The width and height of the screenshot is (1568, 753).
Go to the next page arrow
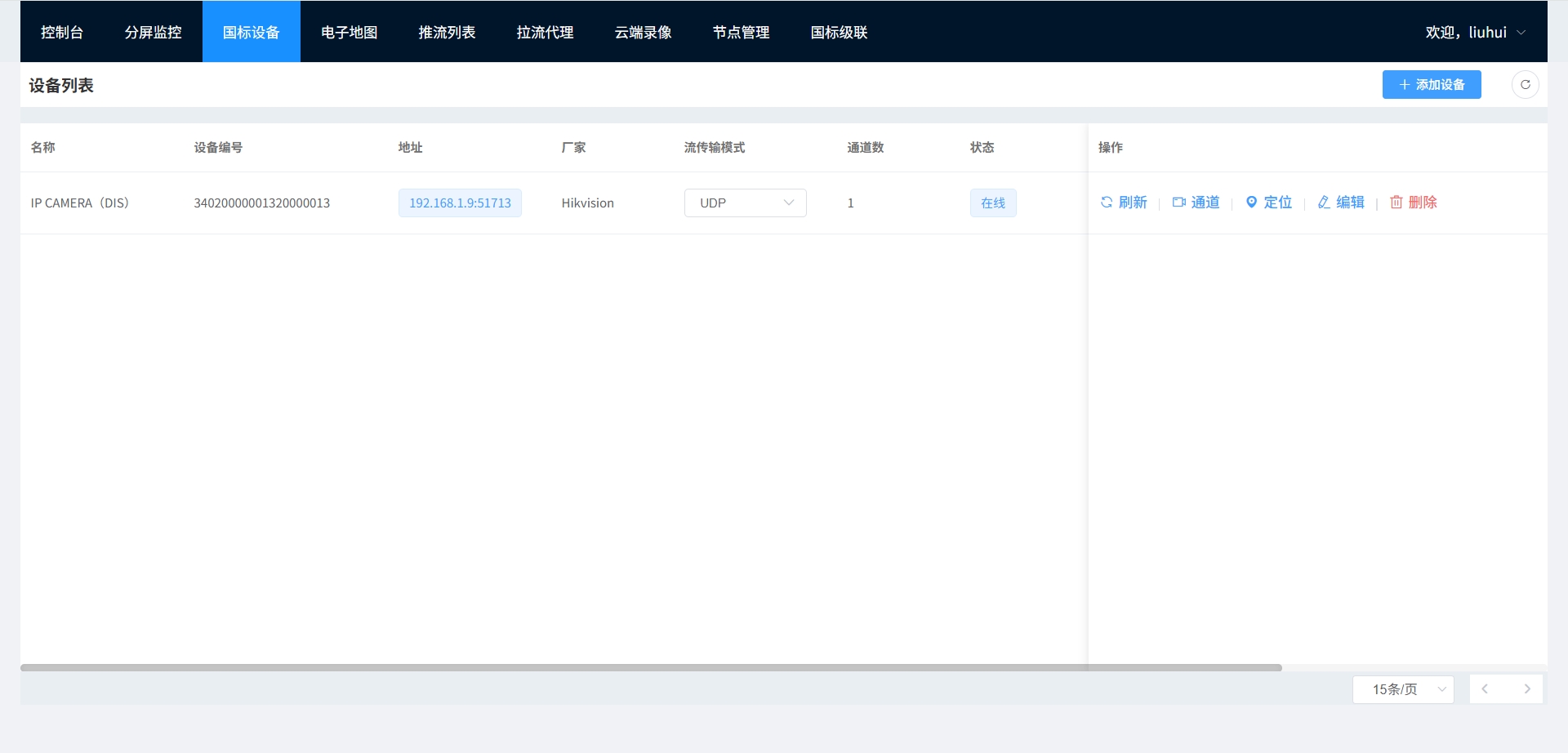[x=1526, y=689]
